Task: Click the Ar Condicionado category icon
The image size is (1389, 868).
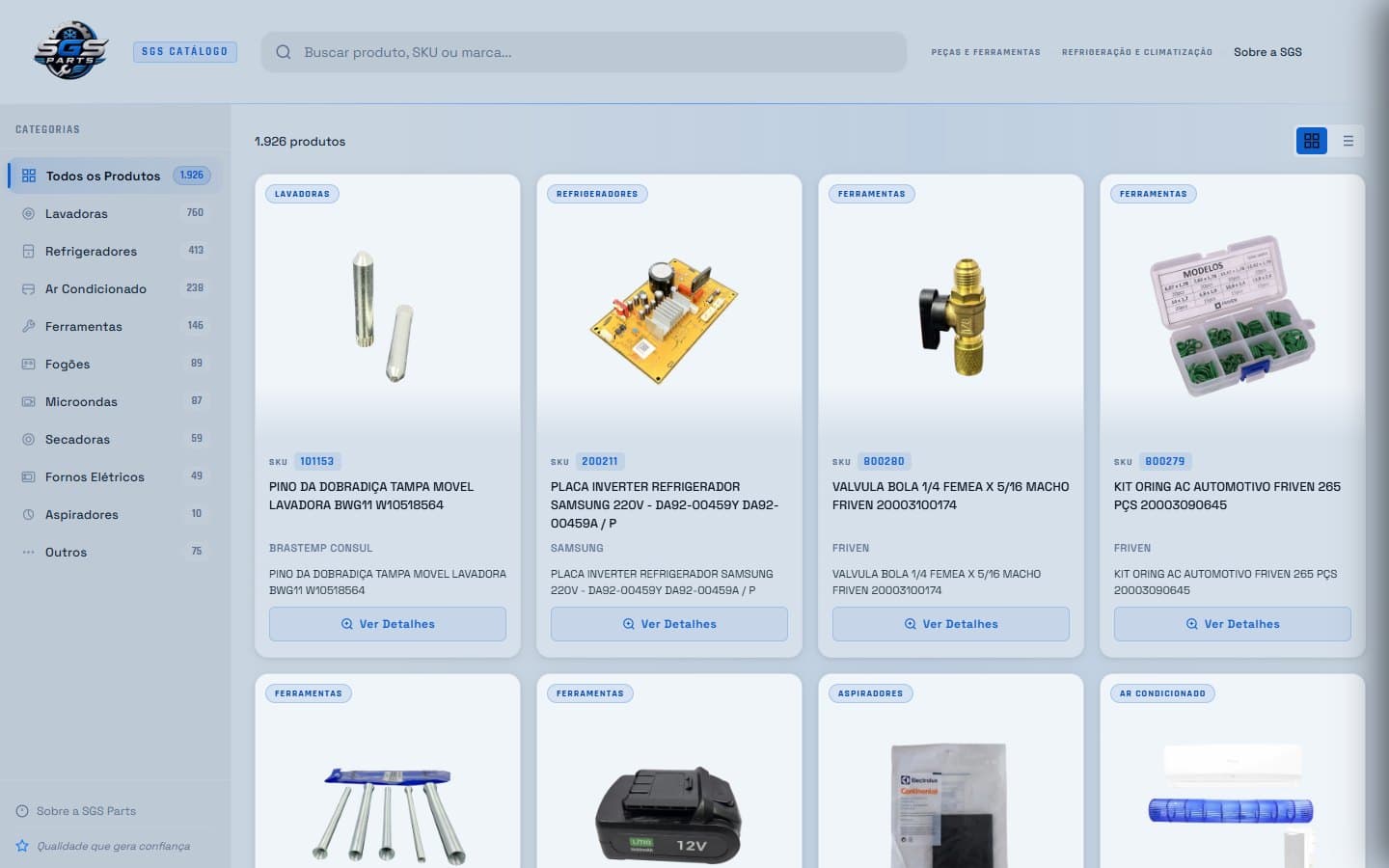Action: pyautogui.click(x=28, y=288)
